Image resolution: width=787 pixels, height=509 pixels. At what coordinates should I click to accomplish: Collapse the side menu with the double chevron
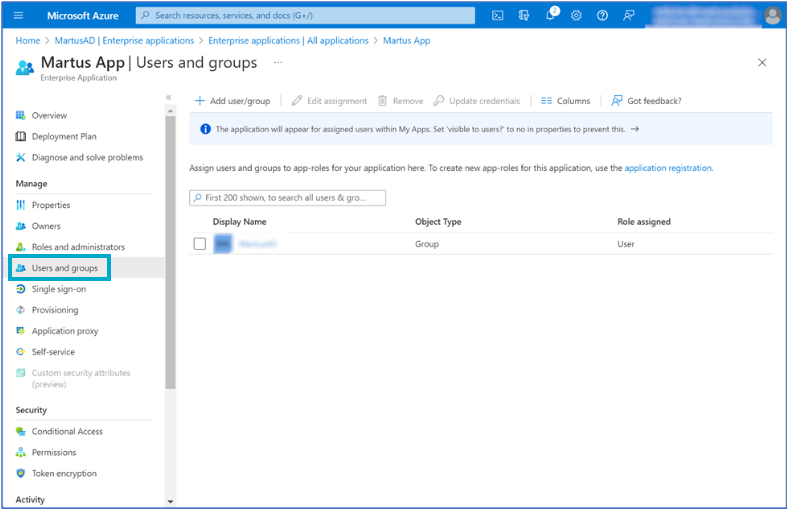click(169, 97)
